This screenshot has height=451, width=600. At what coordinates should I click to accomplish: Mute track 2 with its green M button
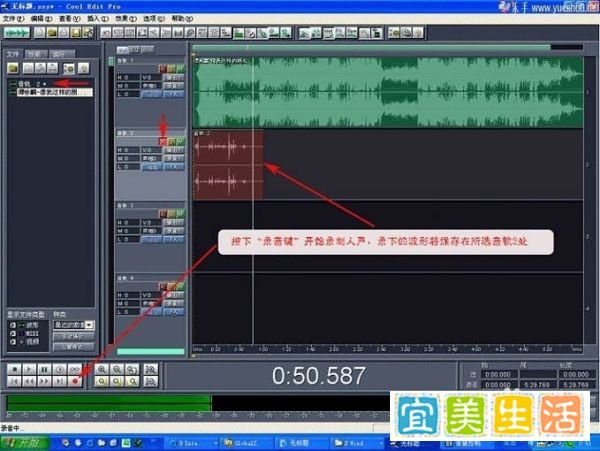180,142
